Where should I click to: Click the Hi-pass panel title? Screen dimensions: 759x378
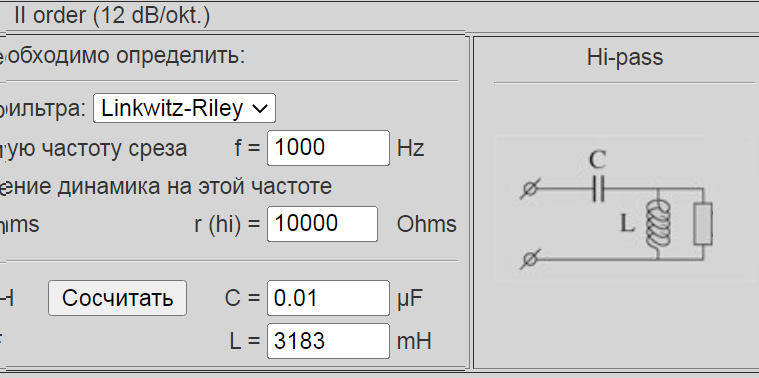coord(625,57)
